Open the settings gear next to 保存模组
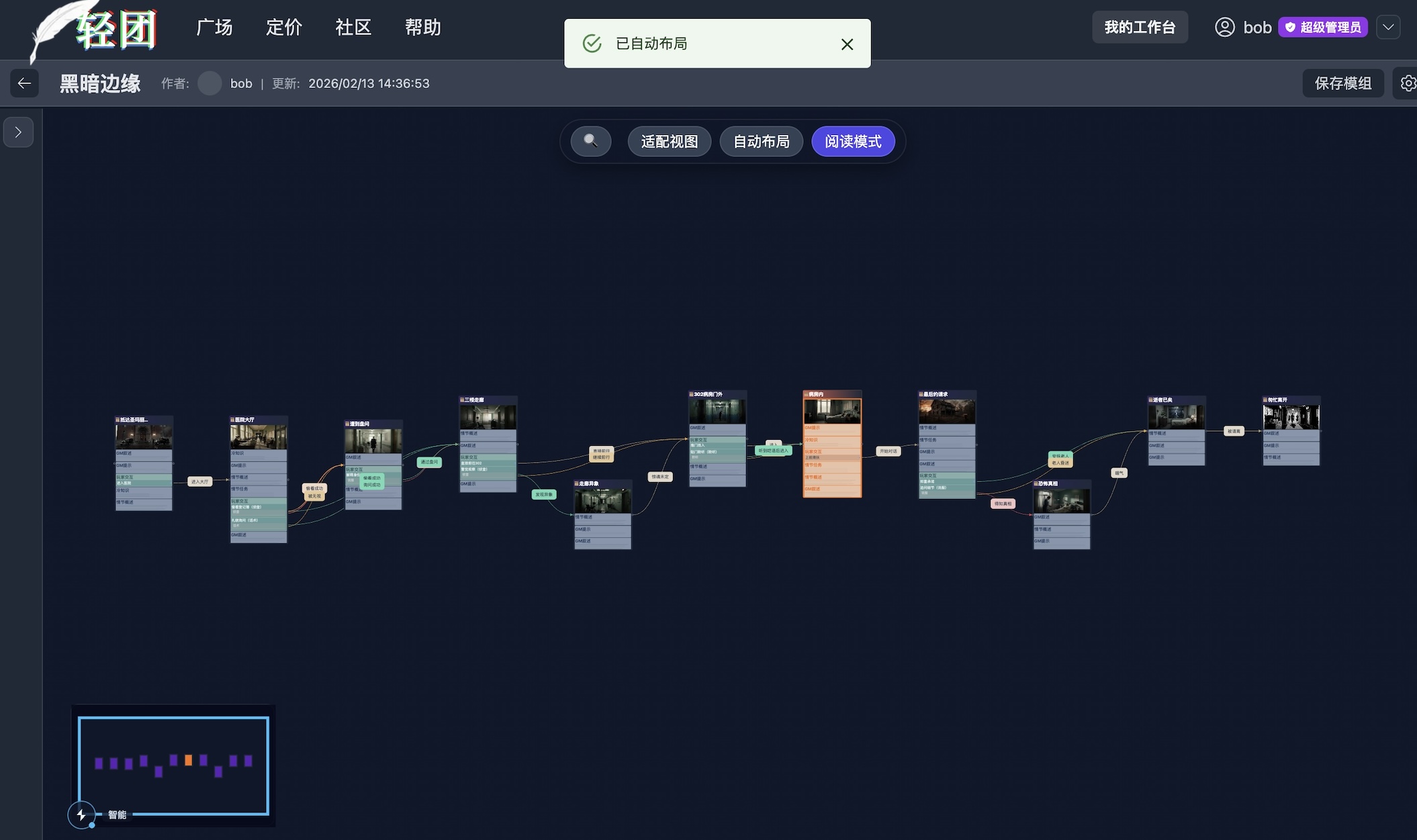This screenshot has height=840, width=1417. [x=1408, y=83]
